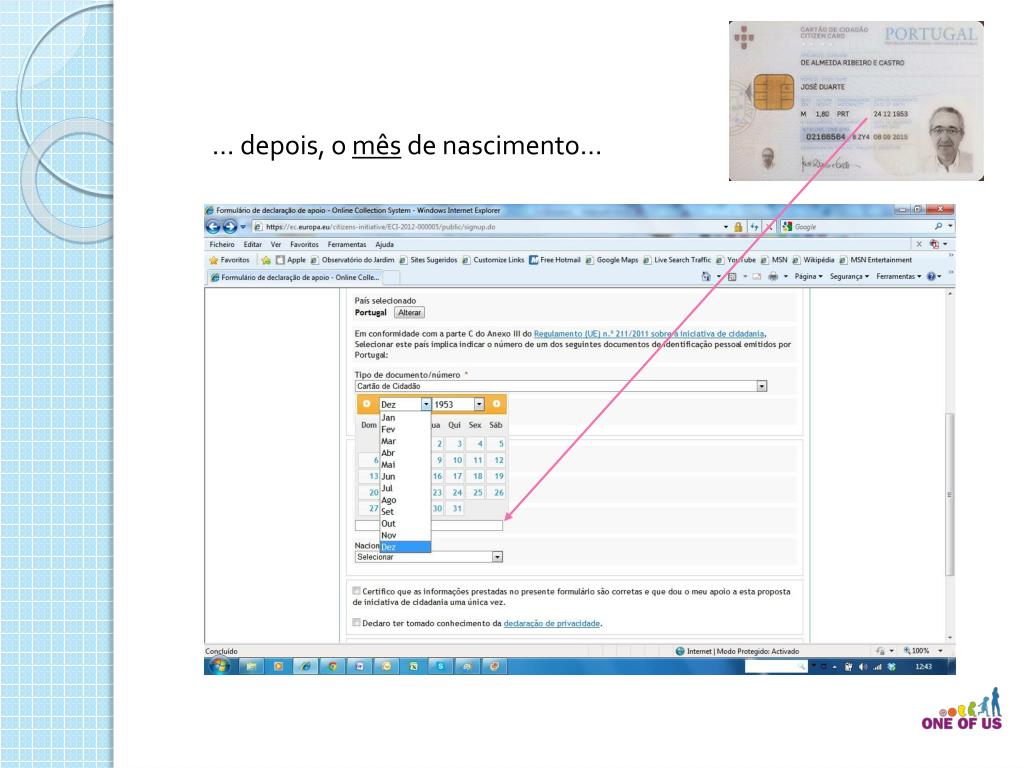The width and height of the screenshot is (1024, 768).
Task: Expand the Página command bar menu
Action: [808, 276]
